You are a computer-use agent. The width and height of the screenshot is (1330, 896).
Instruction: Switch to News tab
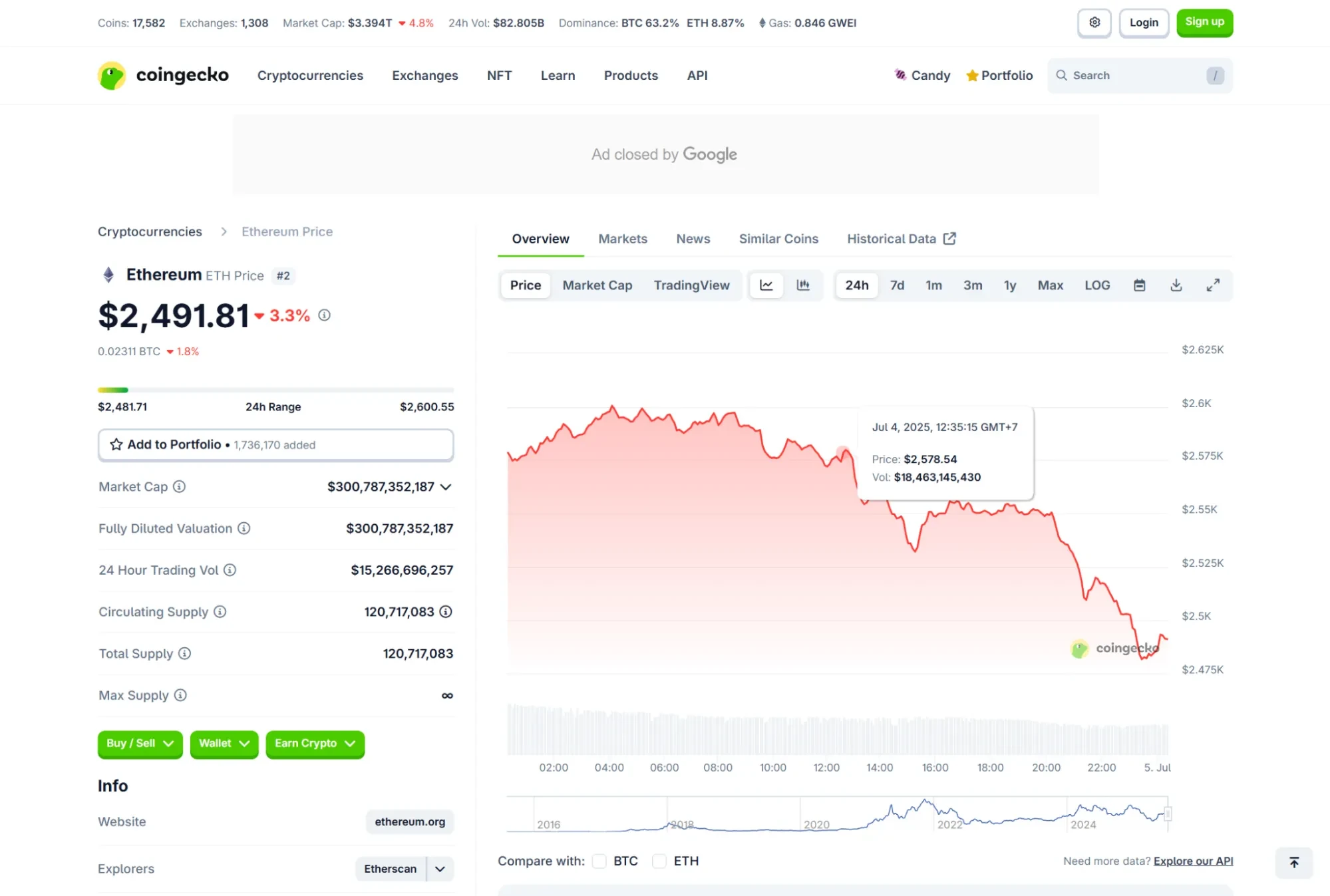click(x=693, y=239)
